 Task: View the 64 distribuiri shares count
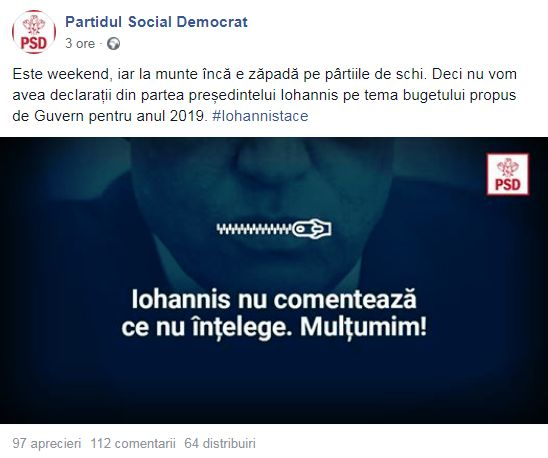(220, 443)
